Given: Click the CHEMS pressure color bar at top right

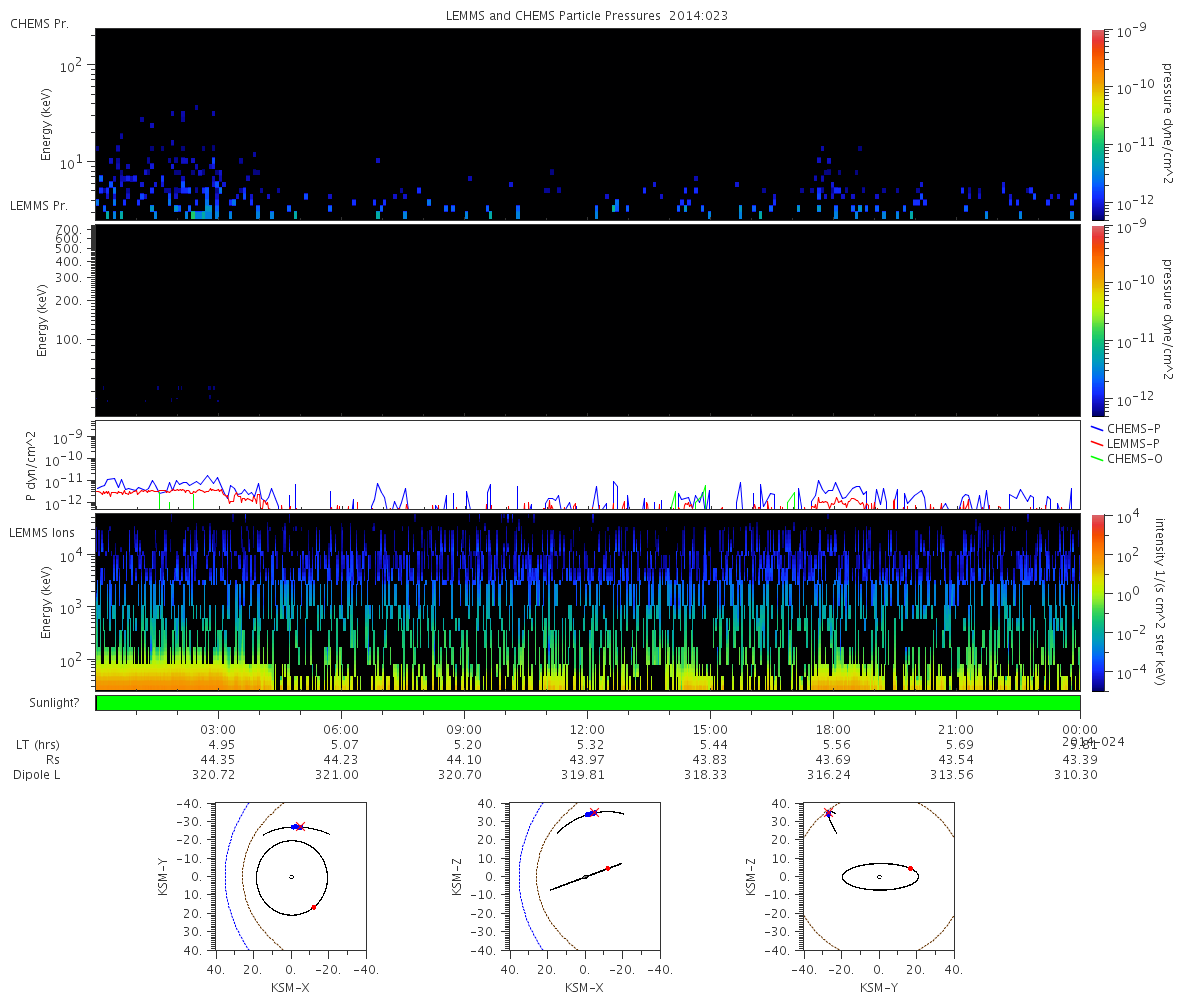Looking at the screenshot, I should coord(1097,123).
